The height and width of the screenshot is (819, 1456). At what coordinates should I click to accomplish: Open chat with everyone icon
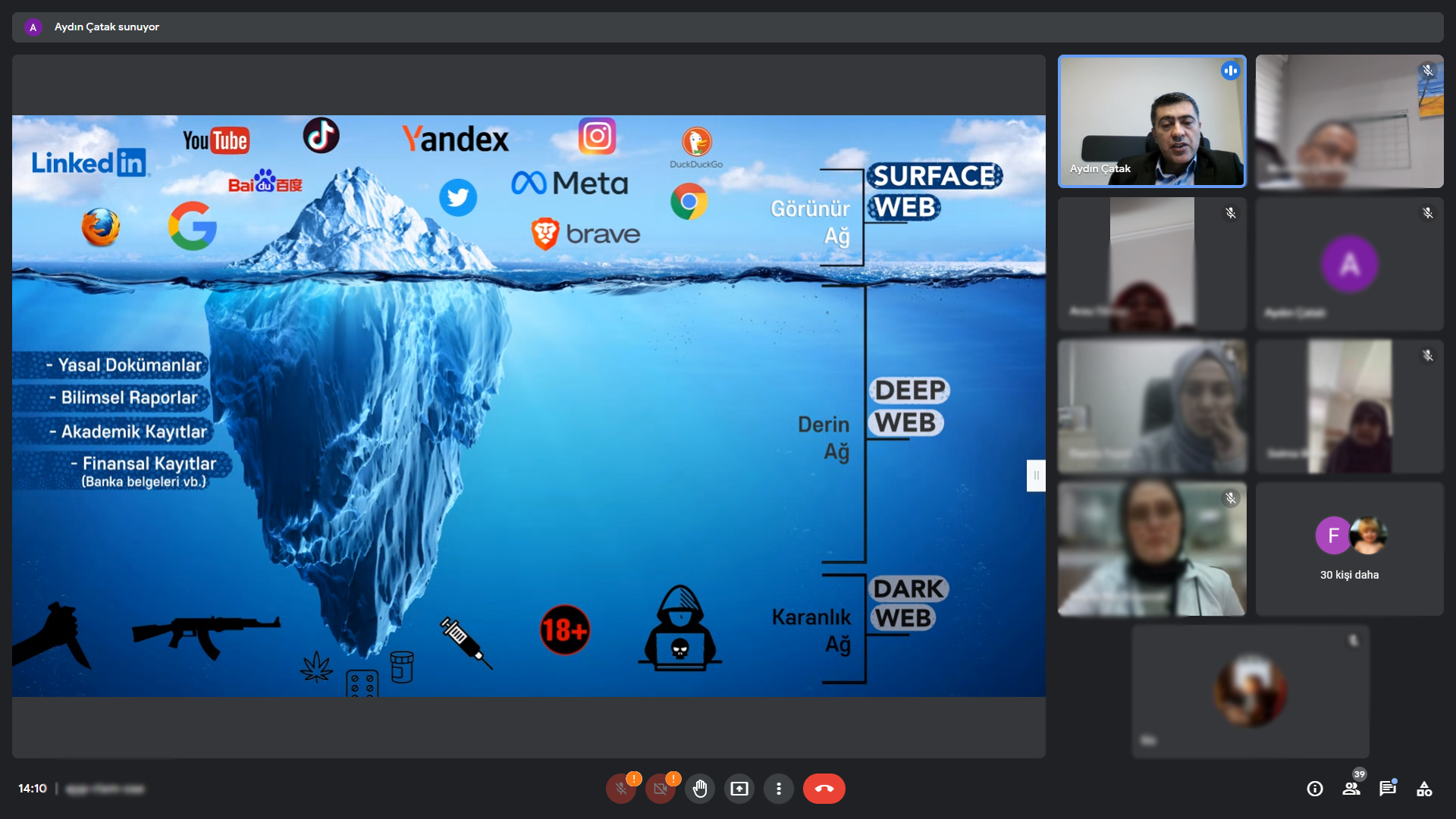click(x=1388, y=789)
